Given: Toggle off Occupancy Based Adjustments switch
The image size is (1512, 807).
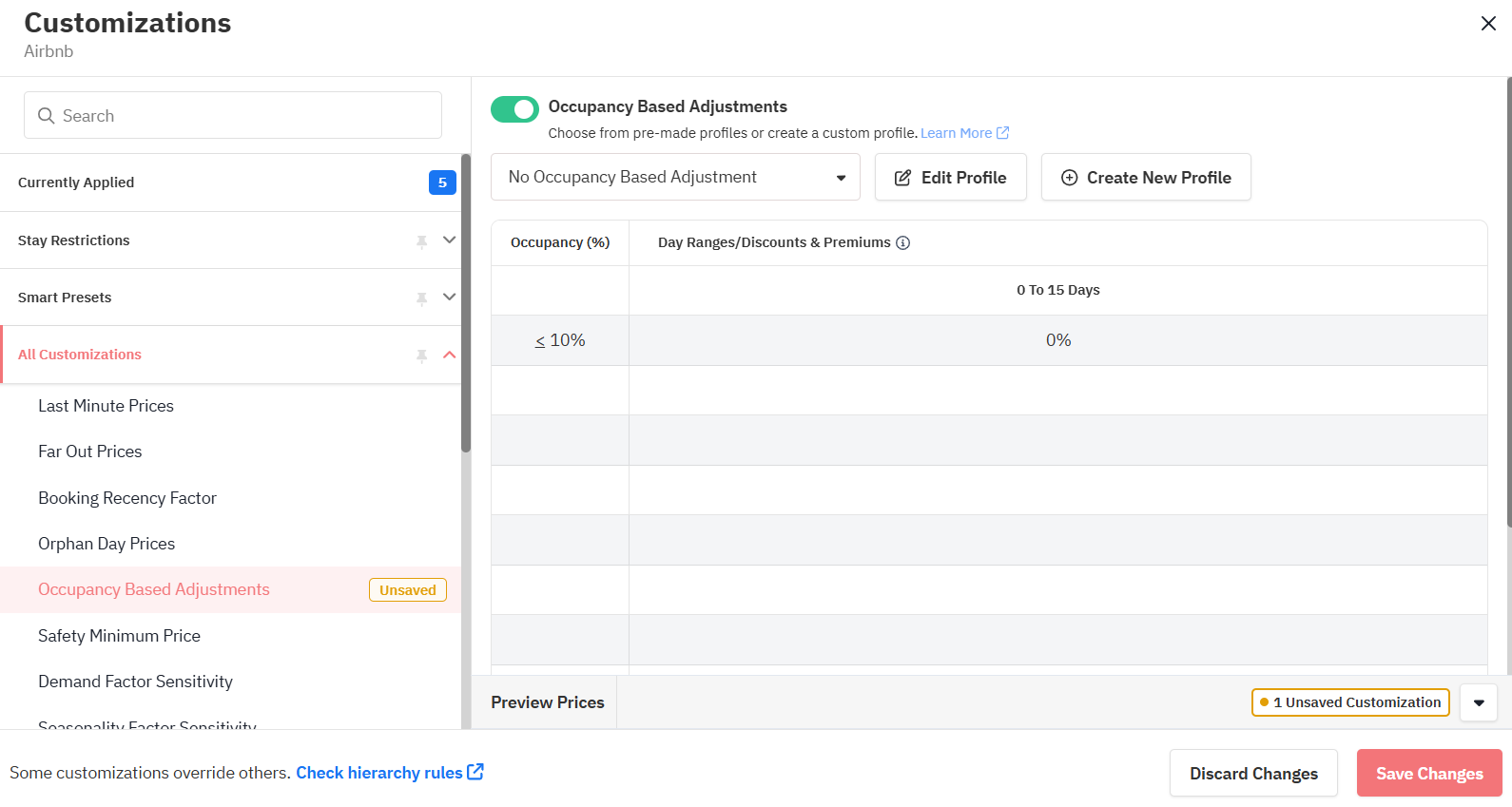Looking at the screenshot, I should tap(514, 109).
